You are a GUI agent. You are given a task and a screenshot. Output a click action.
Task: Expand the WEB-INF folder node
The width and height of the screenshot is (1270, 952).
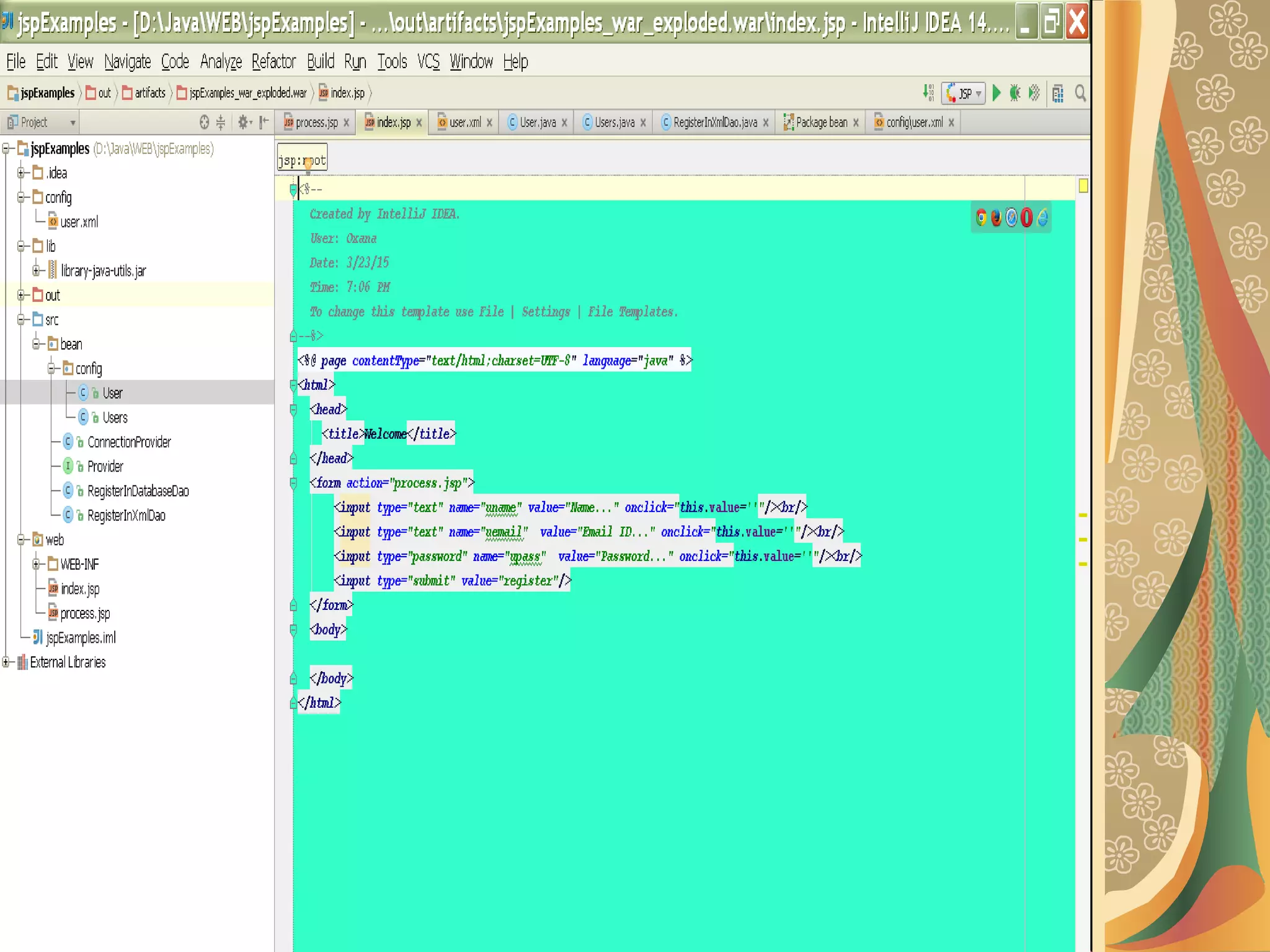tap(37, 564)
